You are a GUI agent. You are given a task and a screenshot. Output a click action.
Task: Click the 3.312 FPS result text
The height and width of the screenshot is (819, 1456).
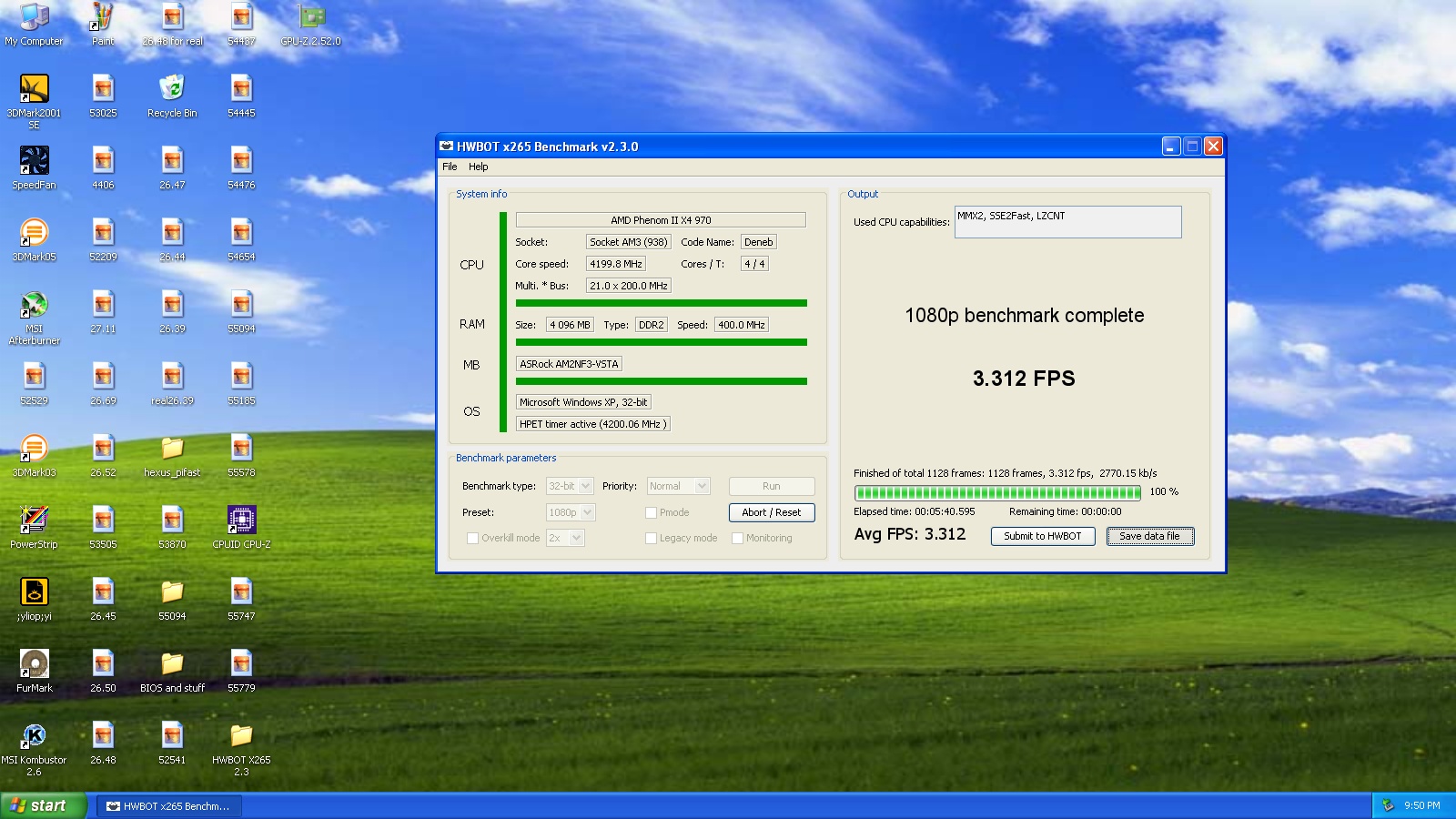click(1024, 379)
